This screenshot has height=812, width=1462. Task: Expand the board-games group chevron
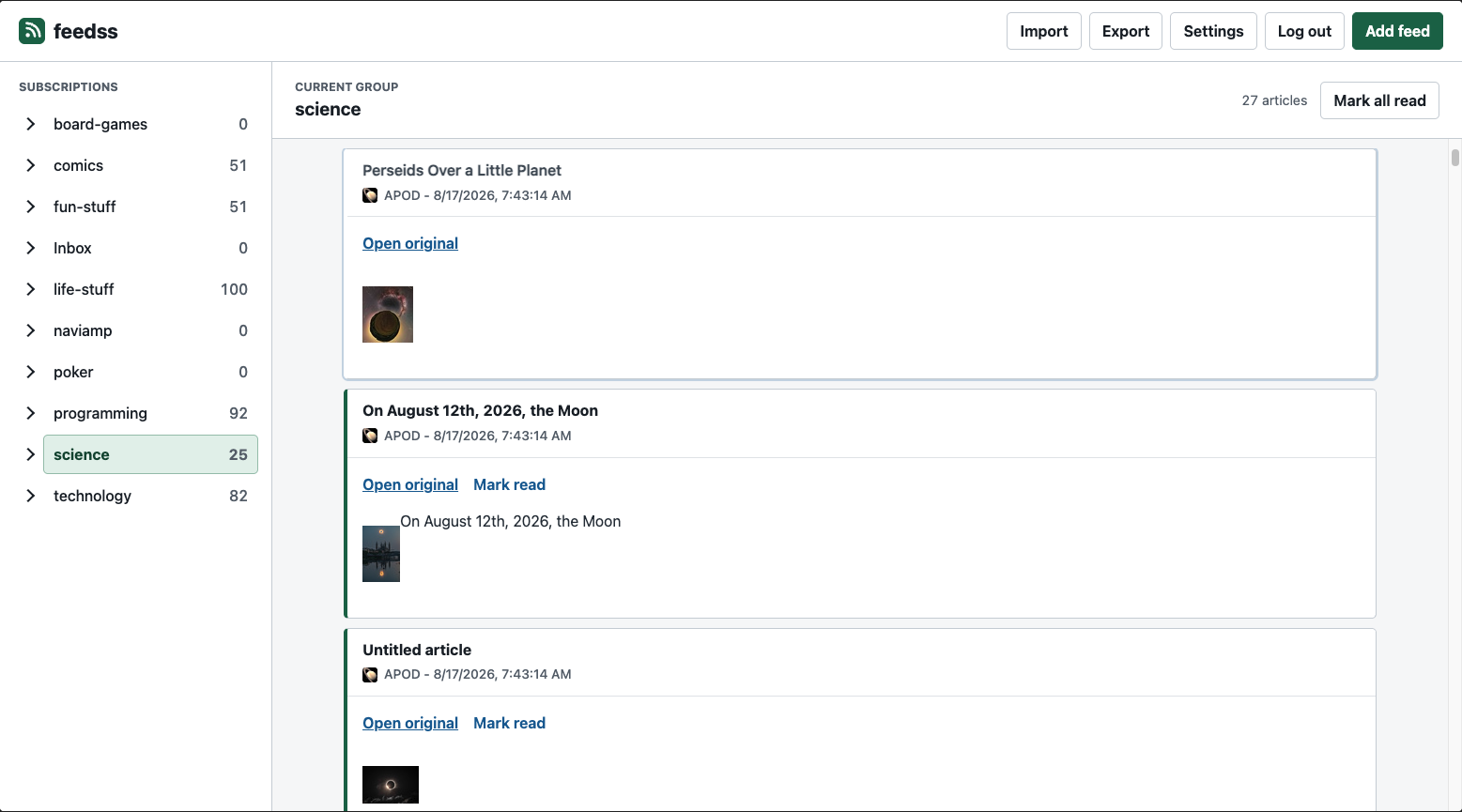(x=31, y=124)
